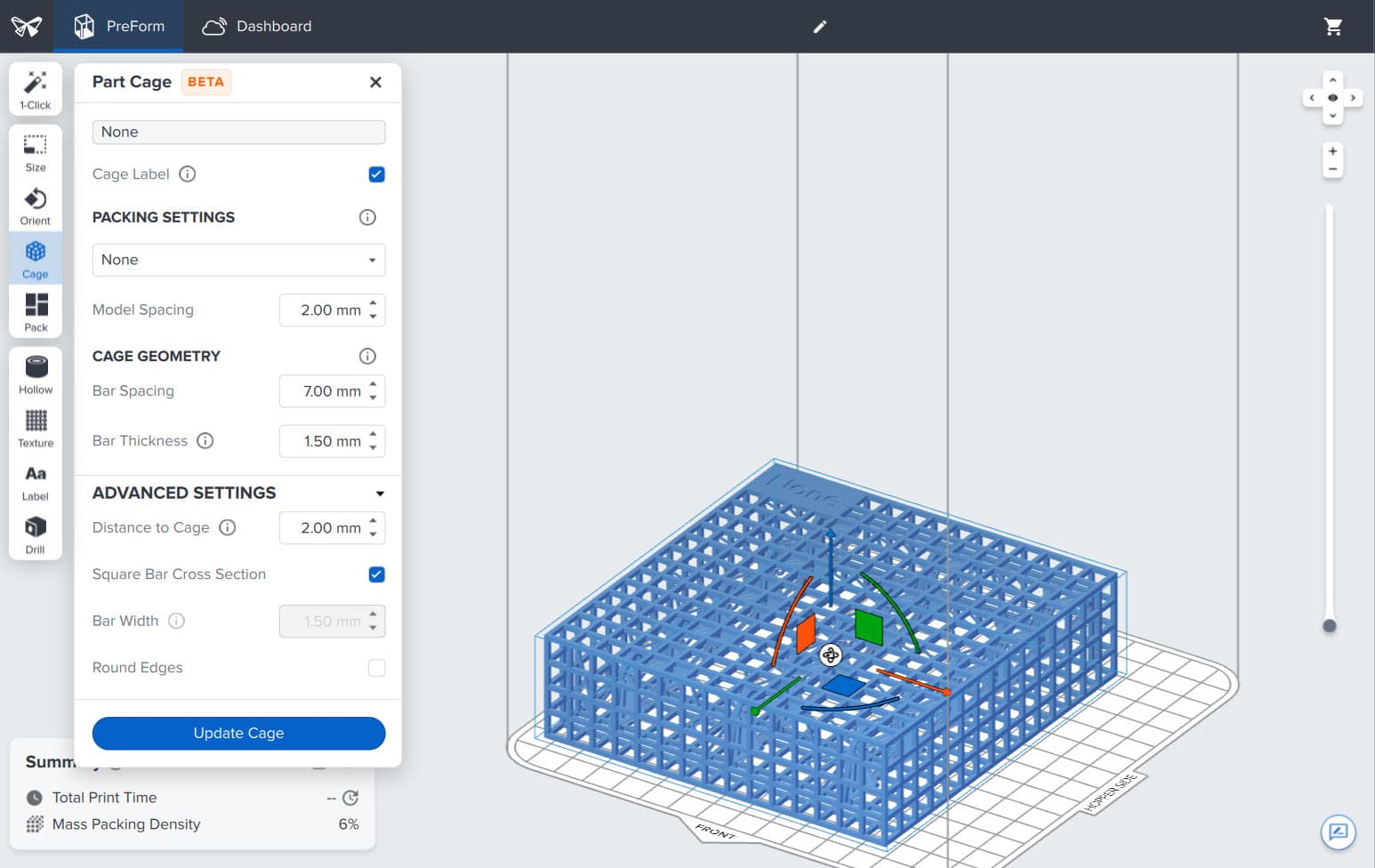Increase Bar Spacing with up arrow
Viewport: 1375px width, 868px height.
374,384
